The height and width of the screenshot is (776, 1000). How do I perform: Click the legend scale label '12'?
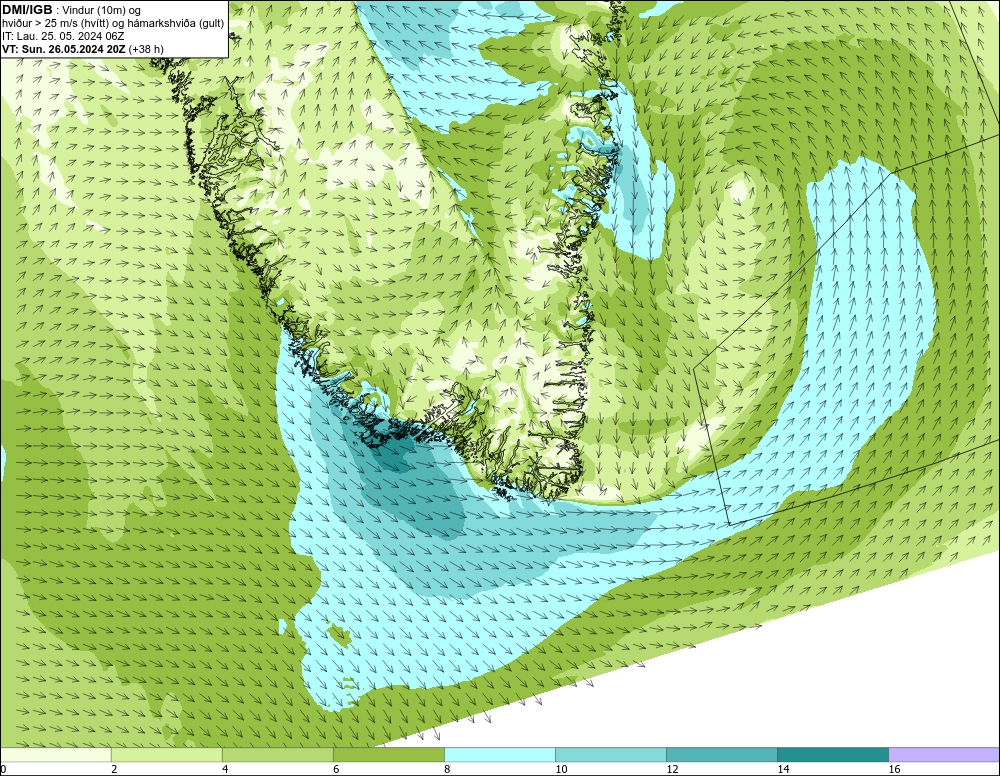[x=672, y=769]
